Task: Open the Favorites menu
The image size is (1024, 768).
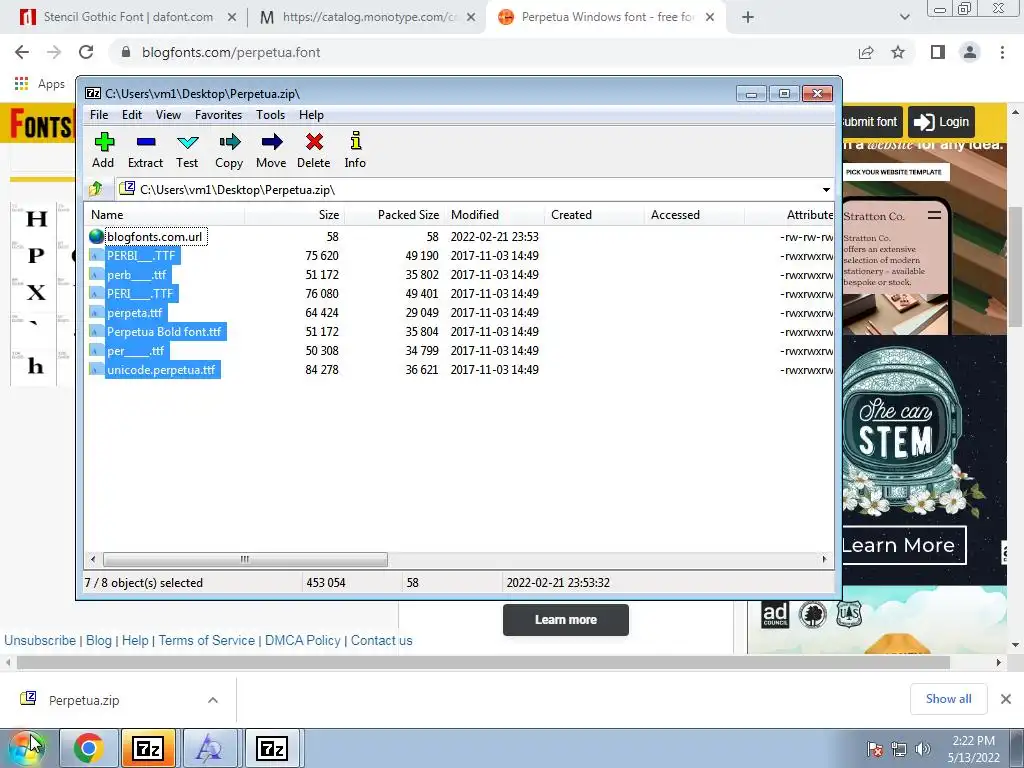Action: [218, 115]
